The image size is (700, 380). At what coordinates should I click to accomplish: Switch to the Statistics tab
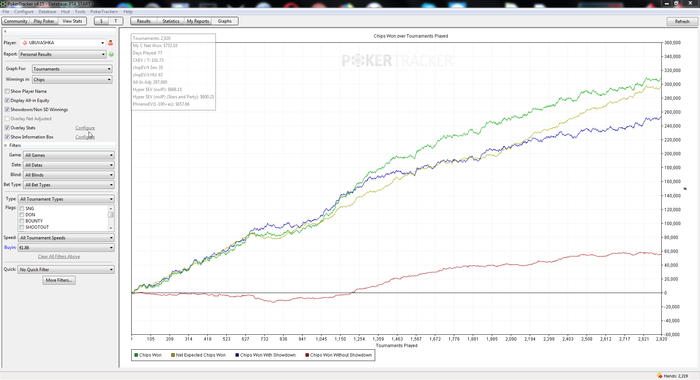click(x=171, y=21)
